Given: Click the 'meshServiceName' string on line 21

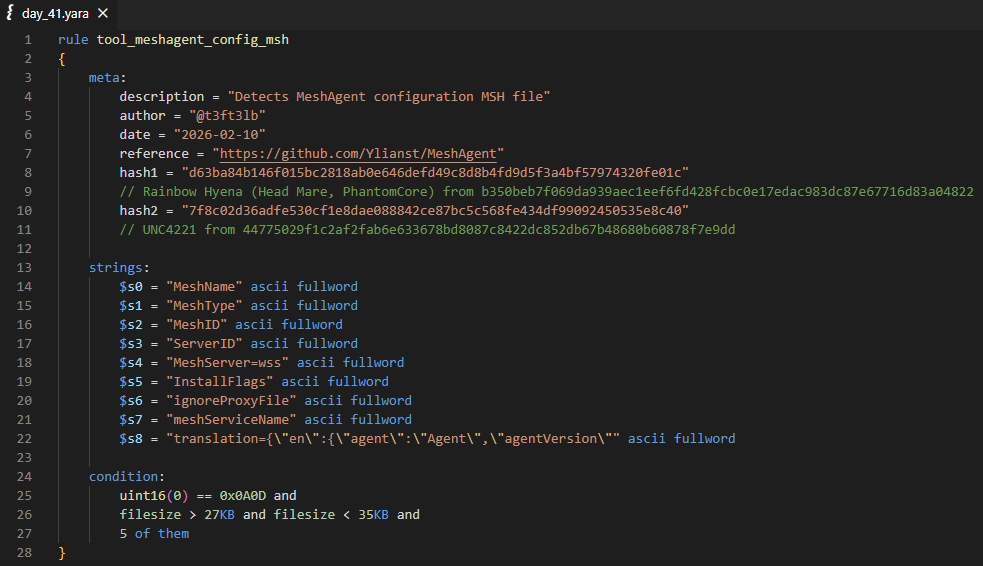Looking at the screenshot, I should coord(231,419).
